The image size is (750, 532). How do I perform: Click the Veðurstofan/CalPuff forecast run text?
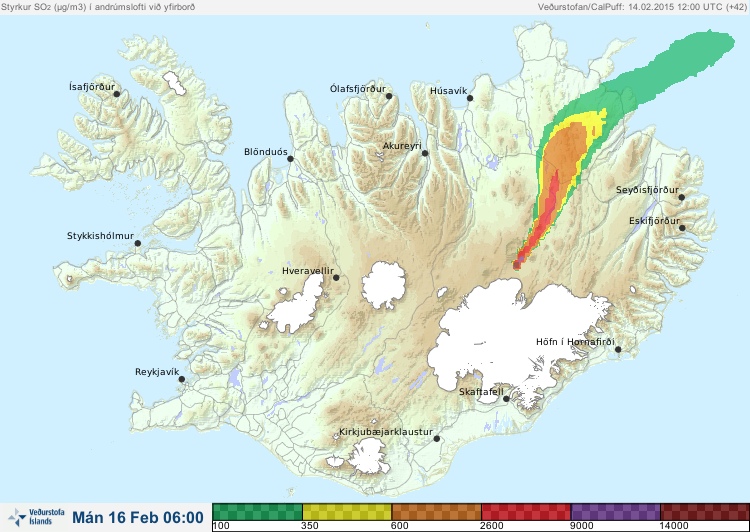(642, 7)
